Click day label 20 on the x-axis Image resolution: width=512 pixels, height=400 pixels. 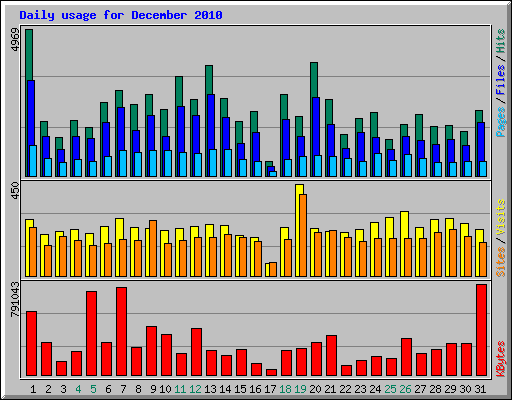315,389
